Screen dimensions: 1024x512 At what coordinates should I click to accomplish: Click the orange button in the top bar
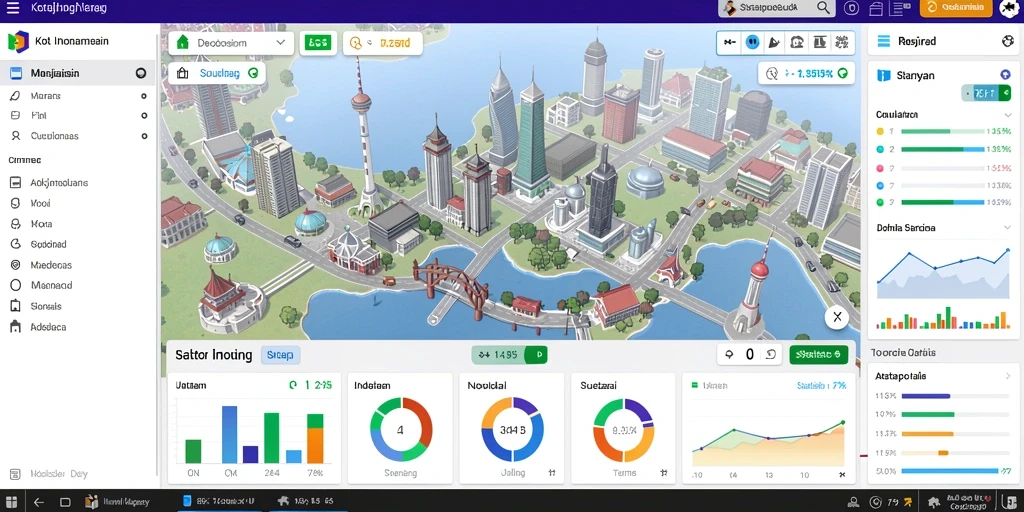point(956,8)
